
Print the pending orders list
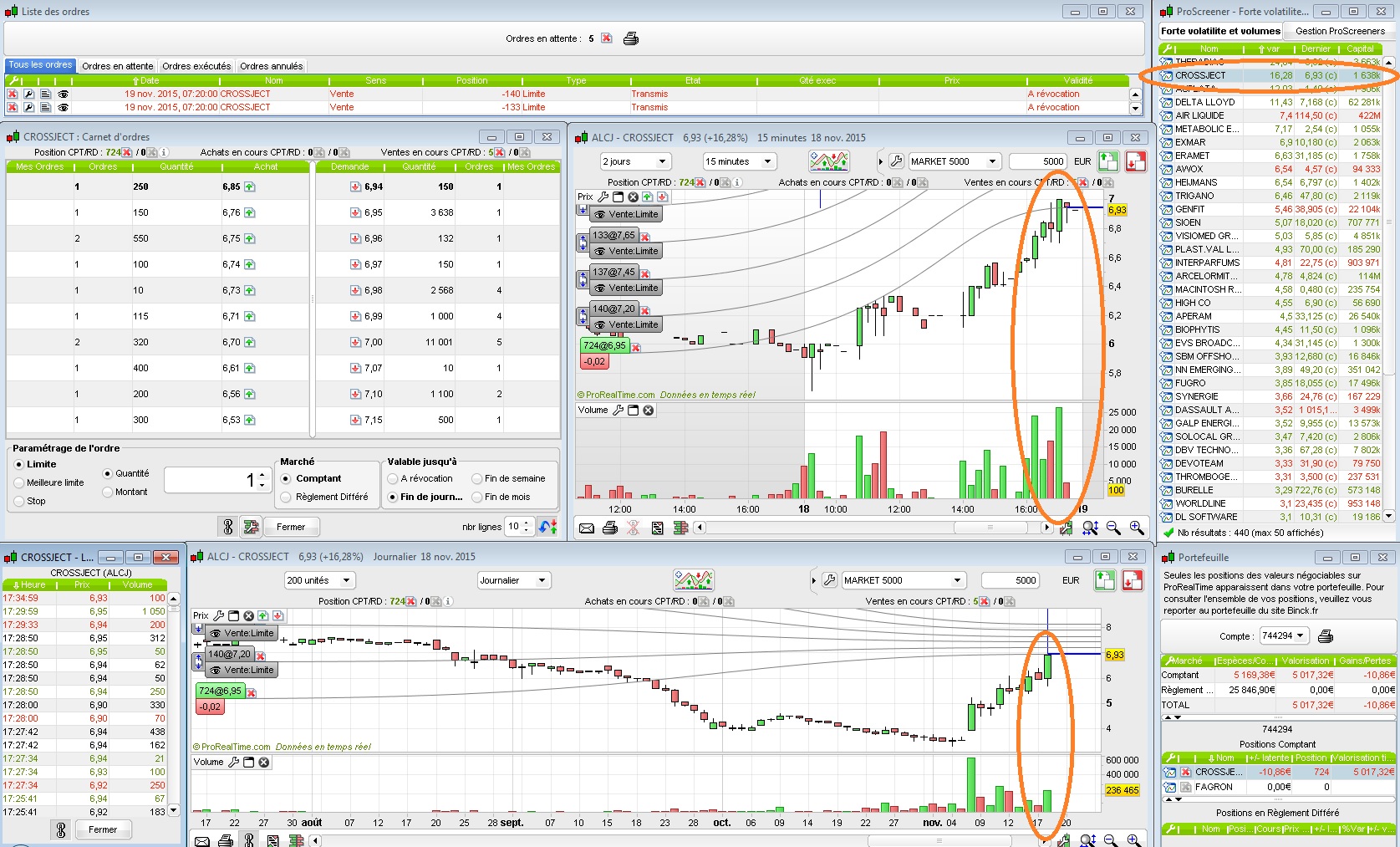(631, 38)
